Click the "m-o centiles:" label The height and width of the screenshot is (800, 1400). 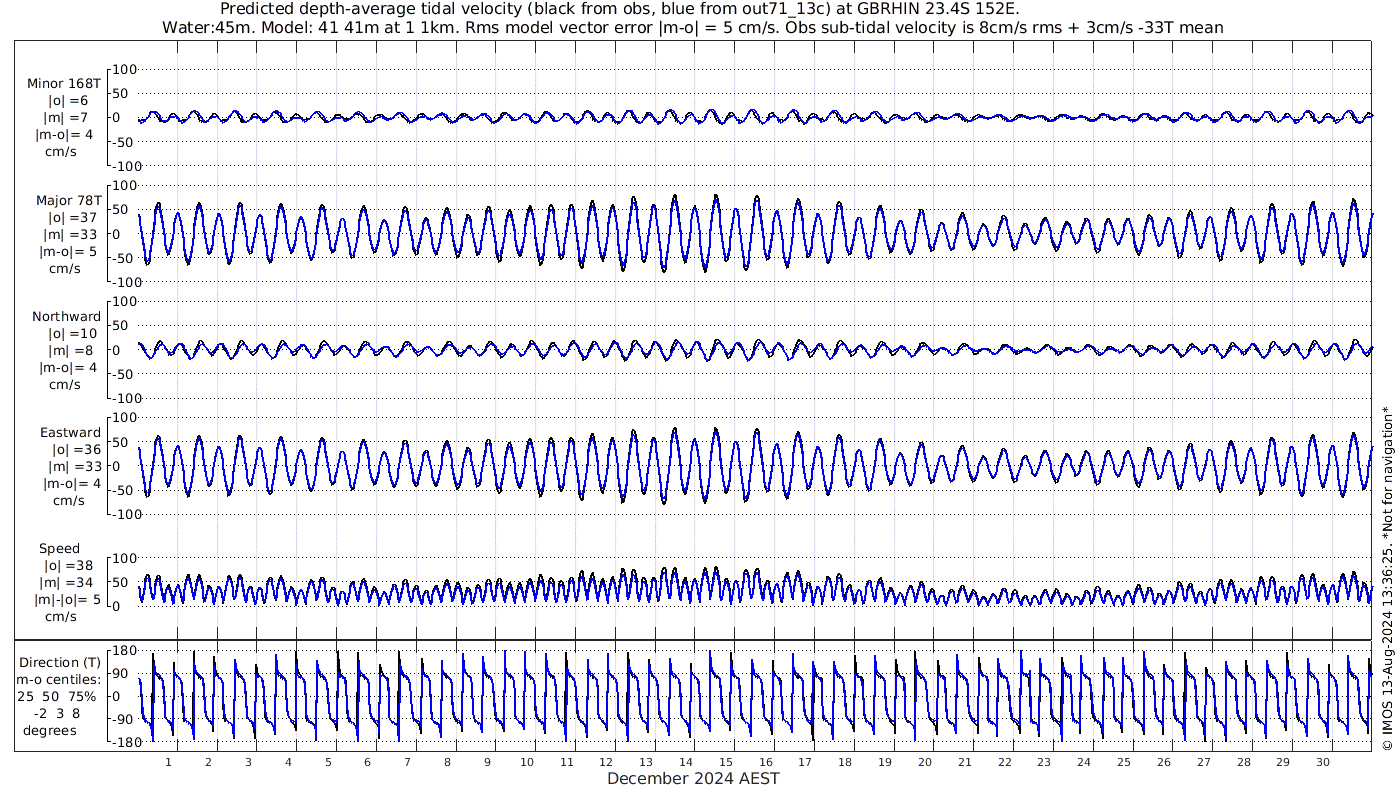click(59, 679)
